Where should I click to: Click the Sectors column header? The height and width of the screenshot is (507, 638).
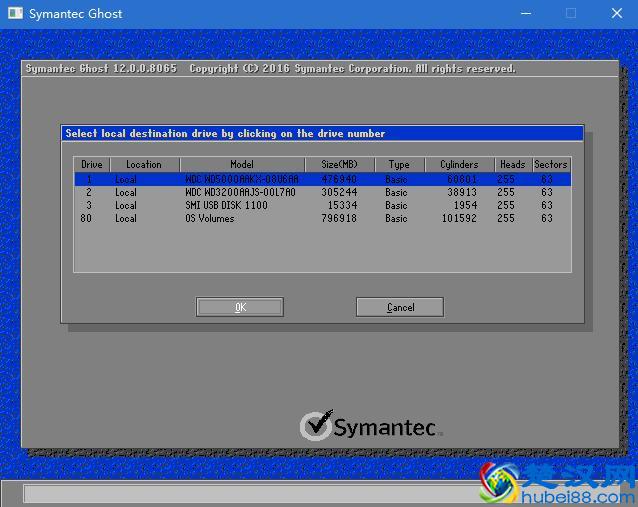click(x=550, y=164)
